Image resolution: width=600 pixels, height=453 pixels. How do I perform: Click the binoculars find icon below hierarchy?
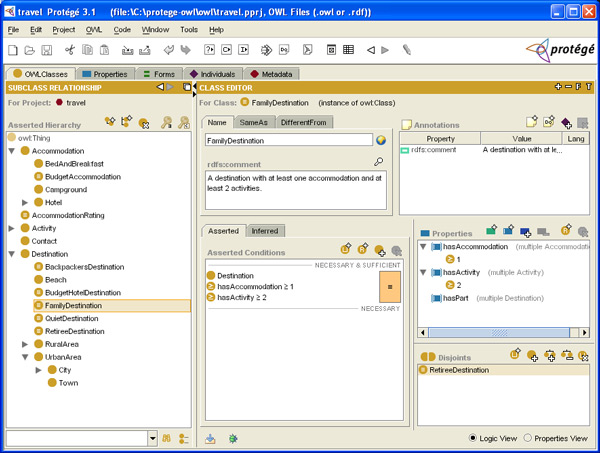click(168, 438)
